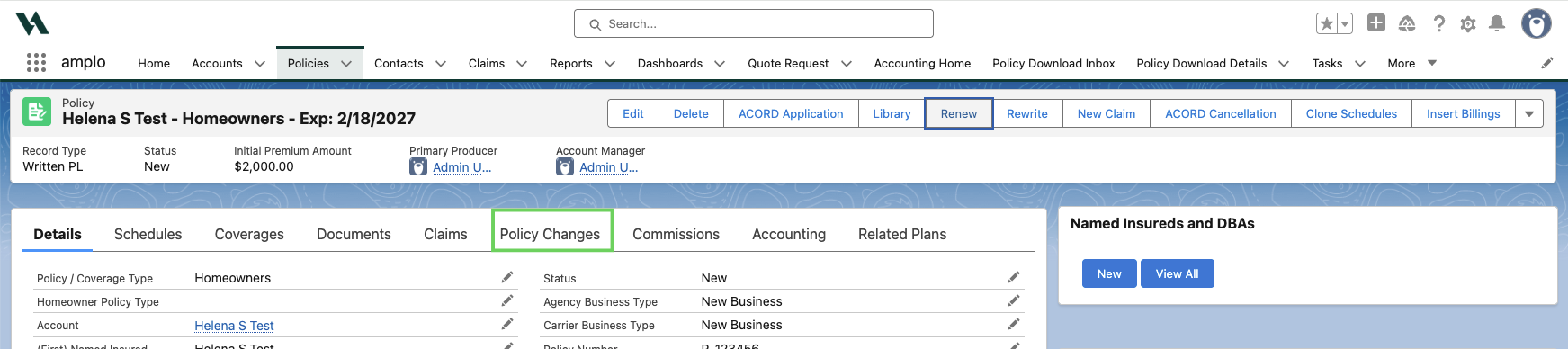Viewport: 1568px width, 349px height.
Task: Expand the Tasks nav dropdown chevron
Action: coord(1360,64)
